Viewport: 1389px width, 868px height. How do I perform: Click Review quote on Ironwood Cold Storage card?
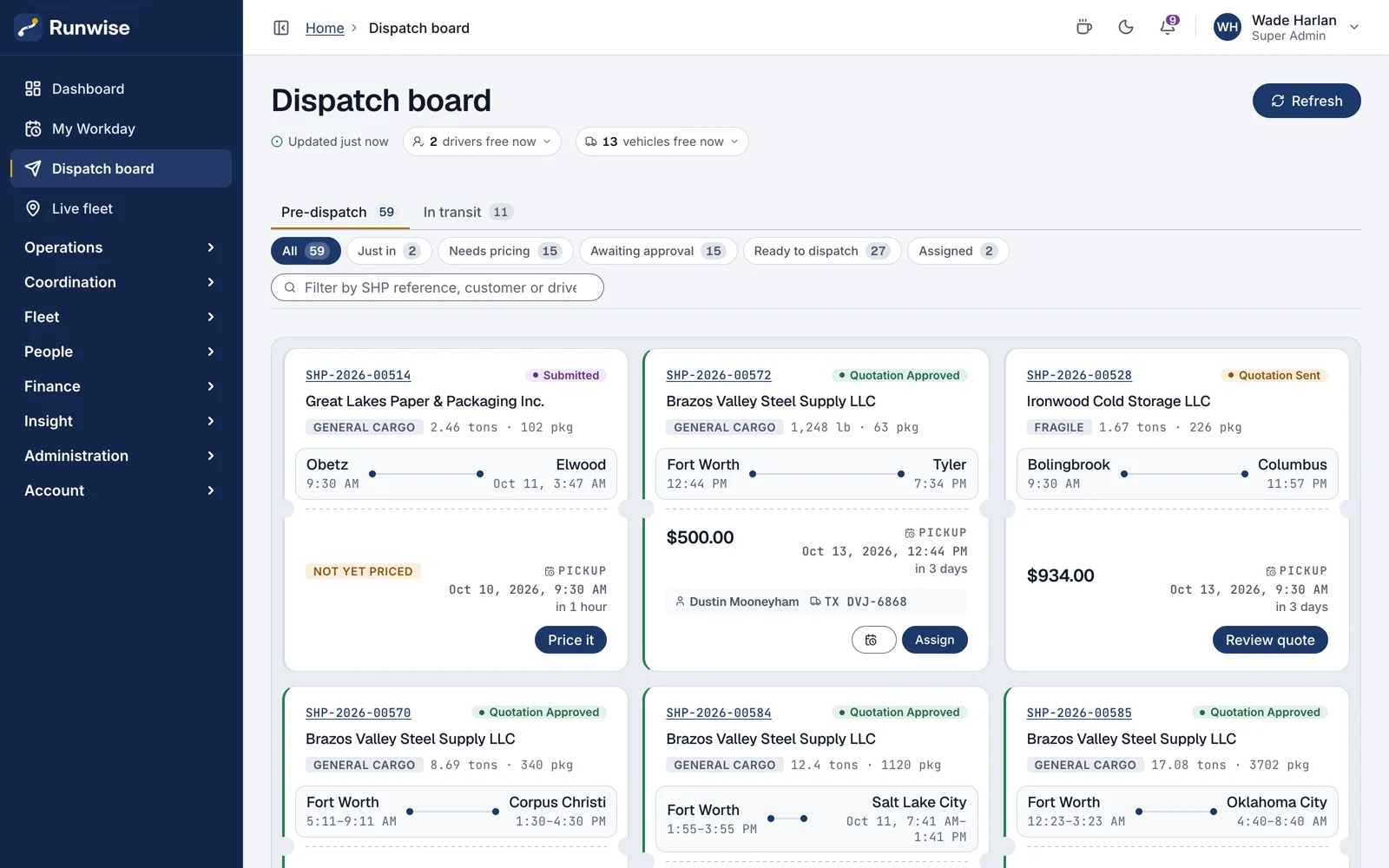pos(1270,640)
